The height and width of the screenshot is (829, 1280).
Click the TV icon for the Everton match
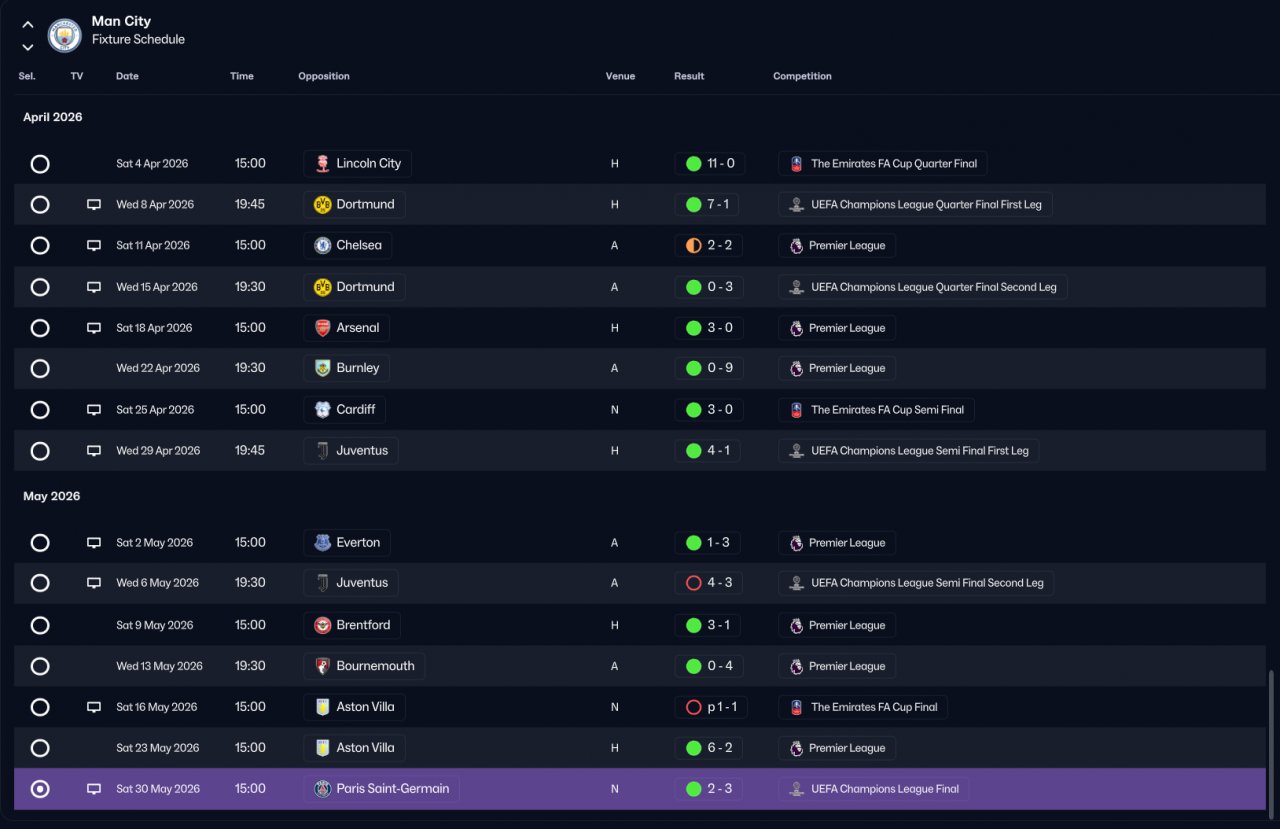pos(94,543)
